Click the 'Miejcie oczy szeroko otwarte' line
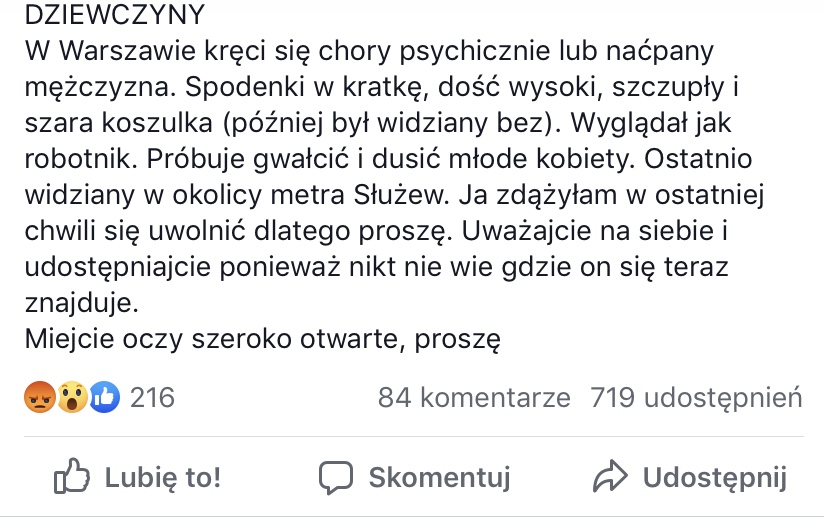 [x=263, y=339]
